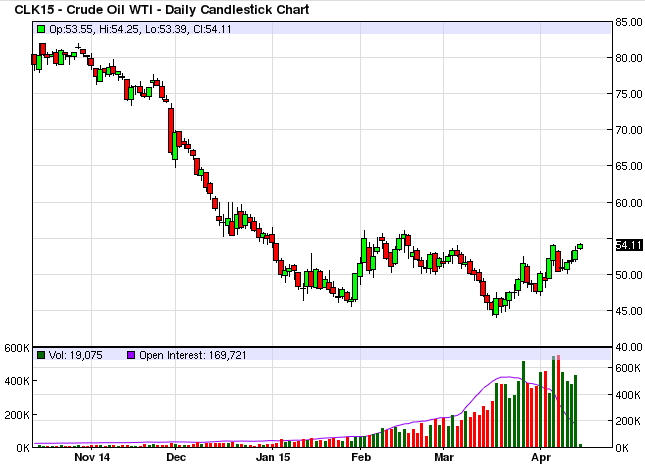
Task: Click the tallest dark green volume bar before April
Action: 524,404
